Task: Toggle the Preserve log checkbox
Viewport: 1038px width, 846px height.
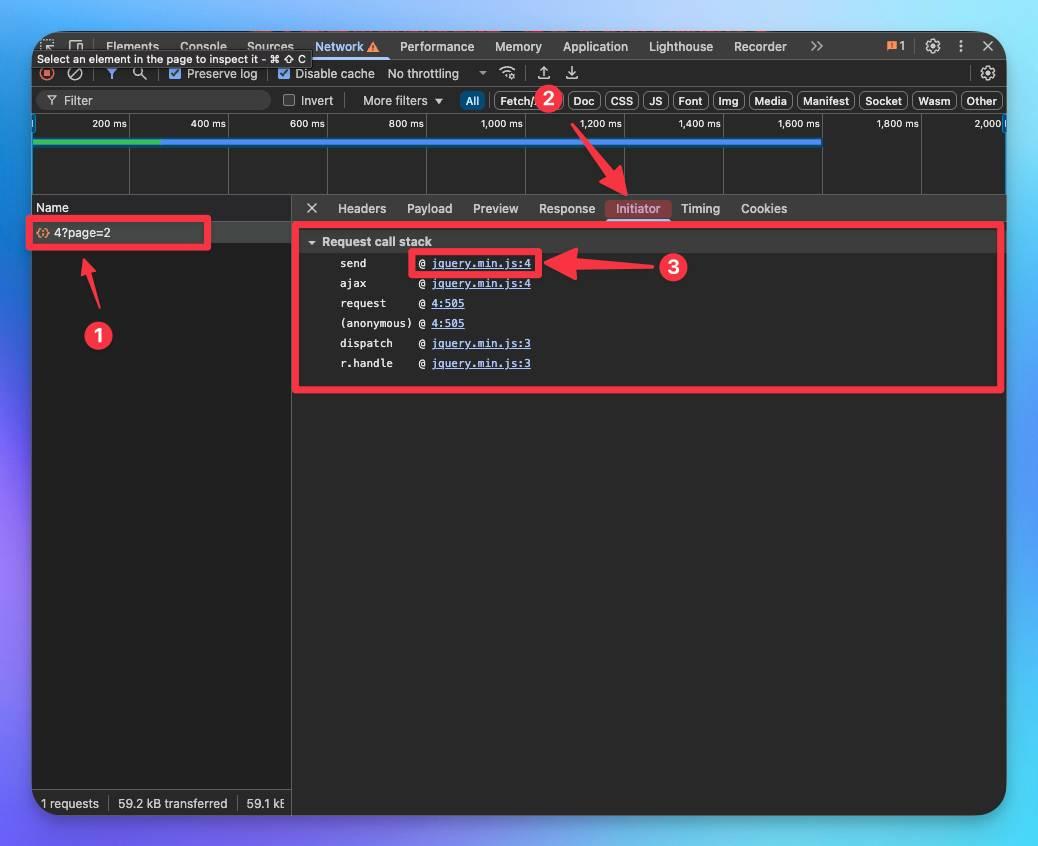Action: click(x=175, y=73)
